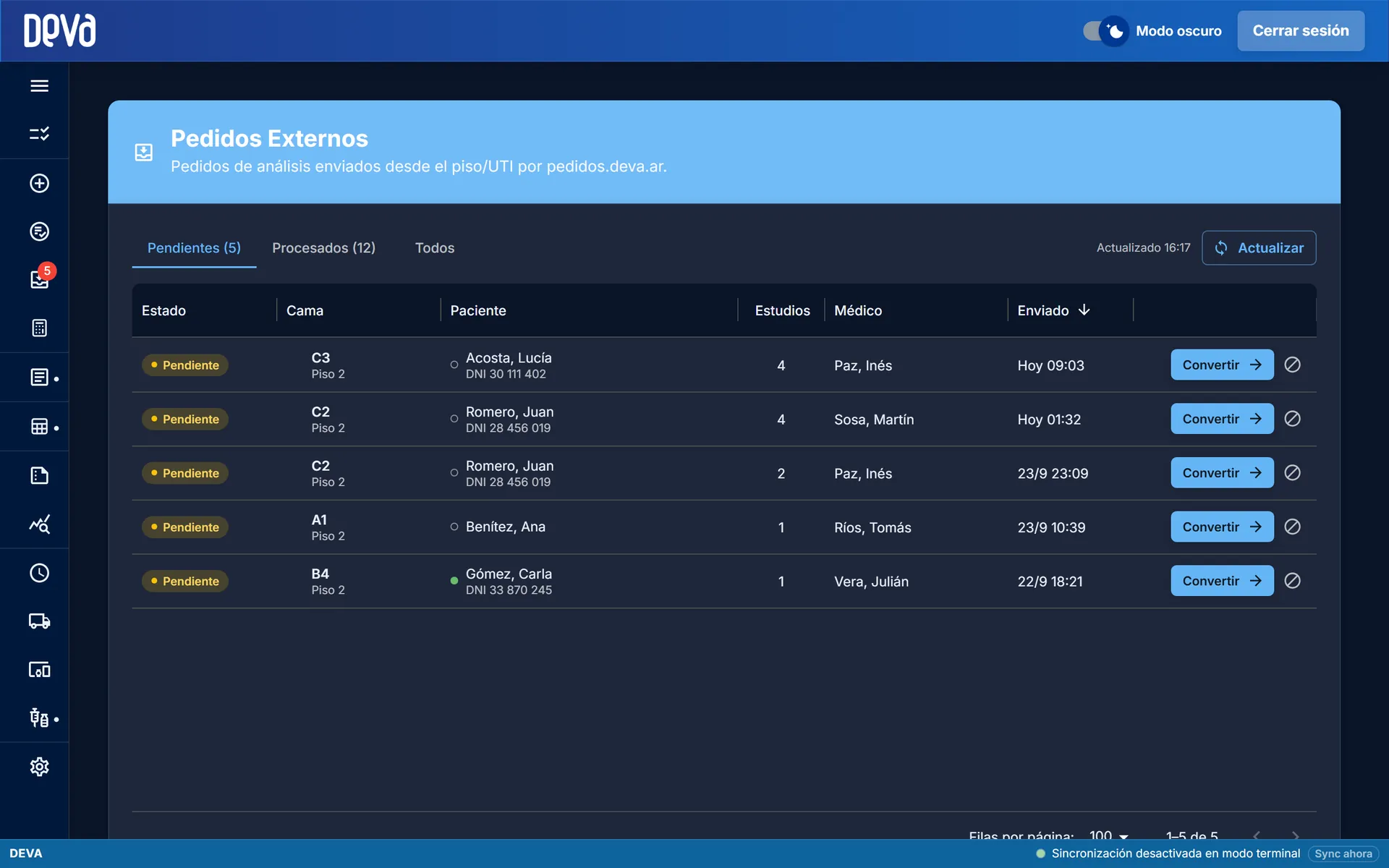Screen dimensions: 1389x868
Task: Reject Gómez, Carla order with block icon
Action: click(1292, 581)
